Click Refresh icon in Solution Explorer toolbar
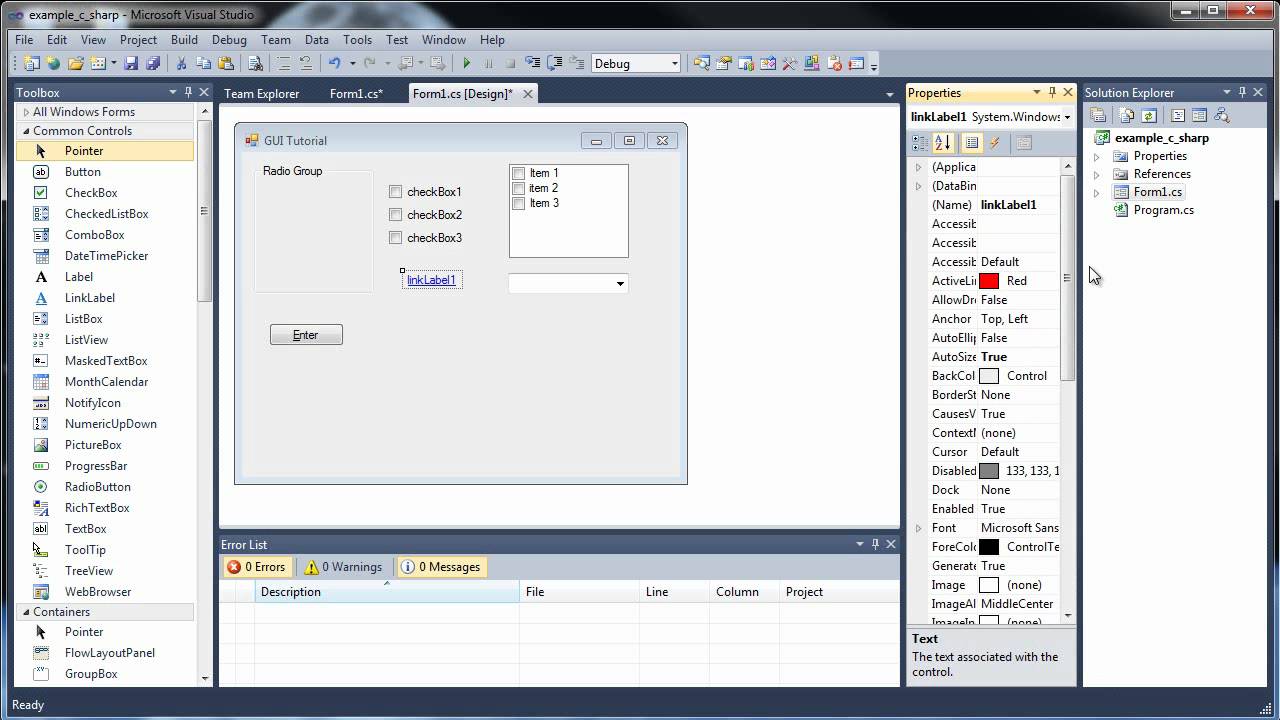Image resolution: width=1280 pixels, height=720 pixels. [1149, 115]
